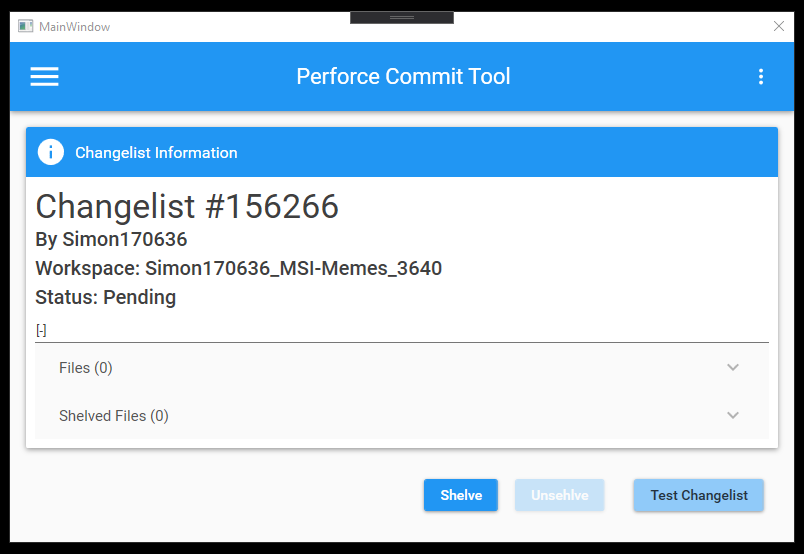804x554 pixels.
Task: Open the hamburger navigation menu
Action: (x=45, y=77)
